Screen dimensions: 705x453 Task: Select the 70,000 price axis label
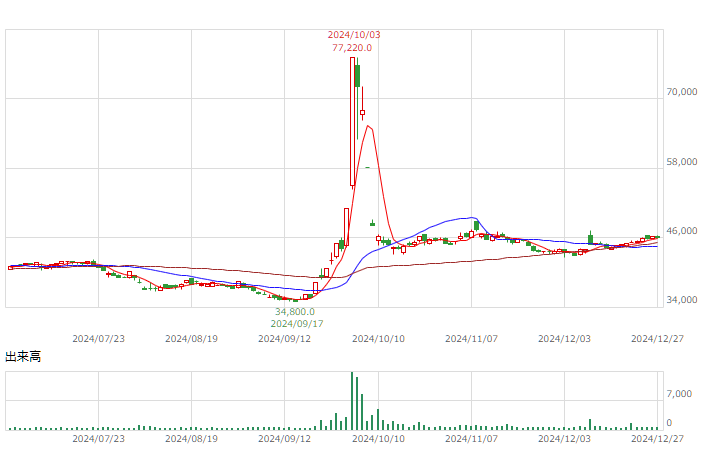click(x=682, y=92)
